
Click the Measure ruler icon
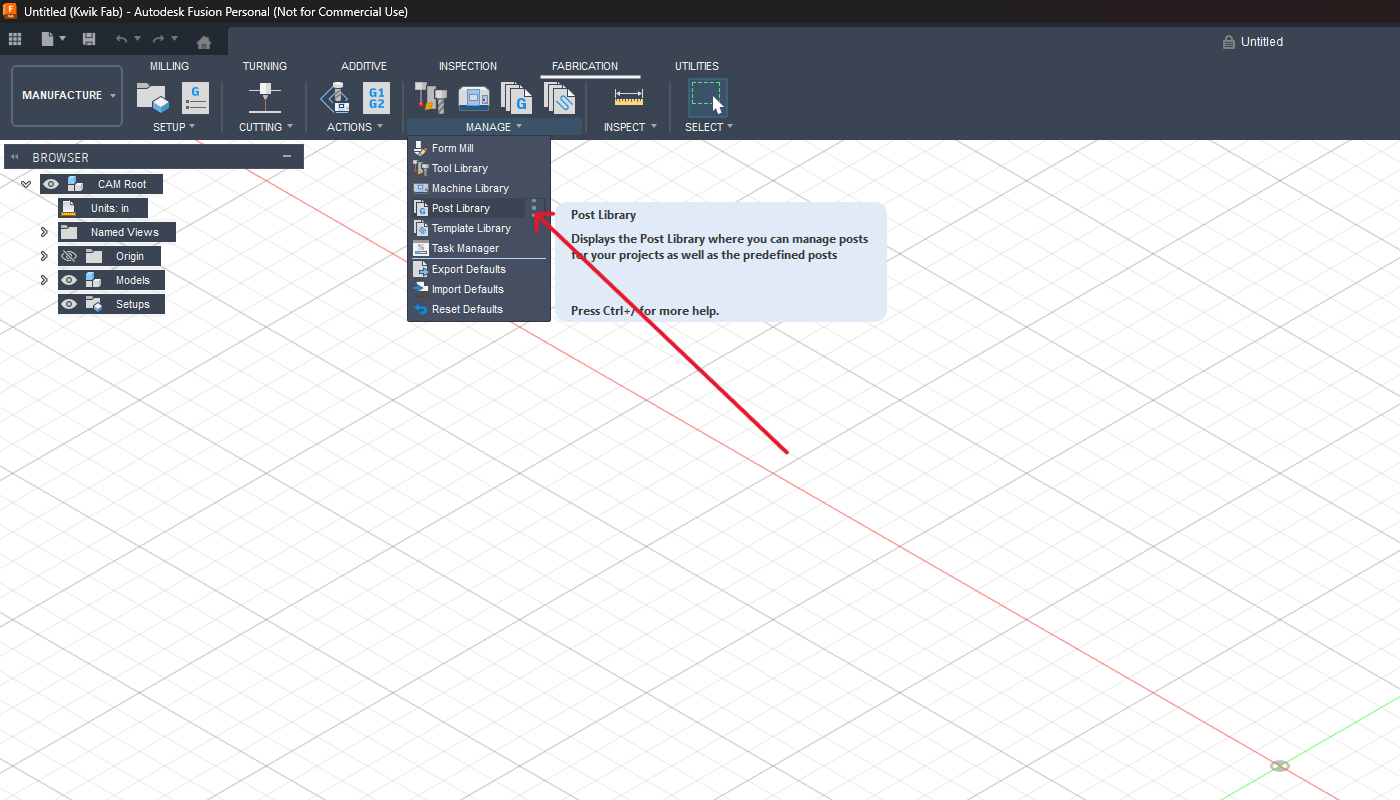pyautogui.click(x=629, y=97)
